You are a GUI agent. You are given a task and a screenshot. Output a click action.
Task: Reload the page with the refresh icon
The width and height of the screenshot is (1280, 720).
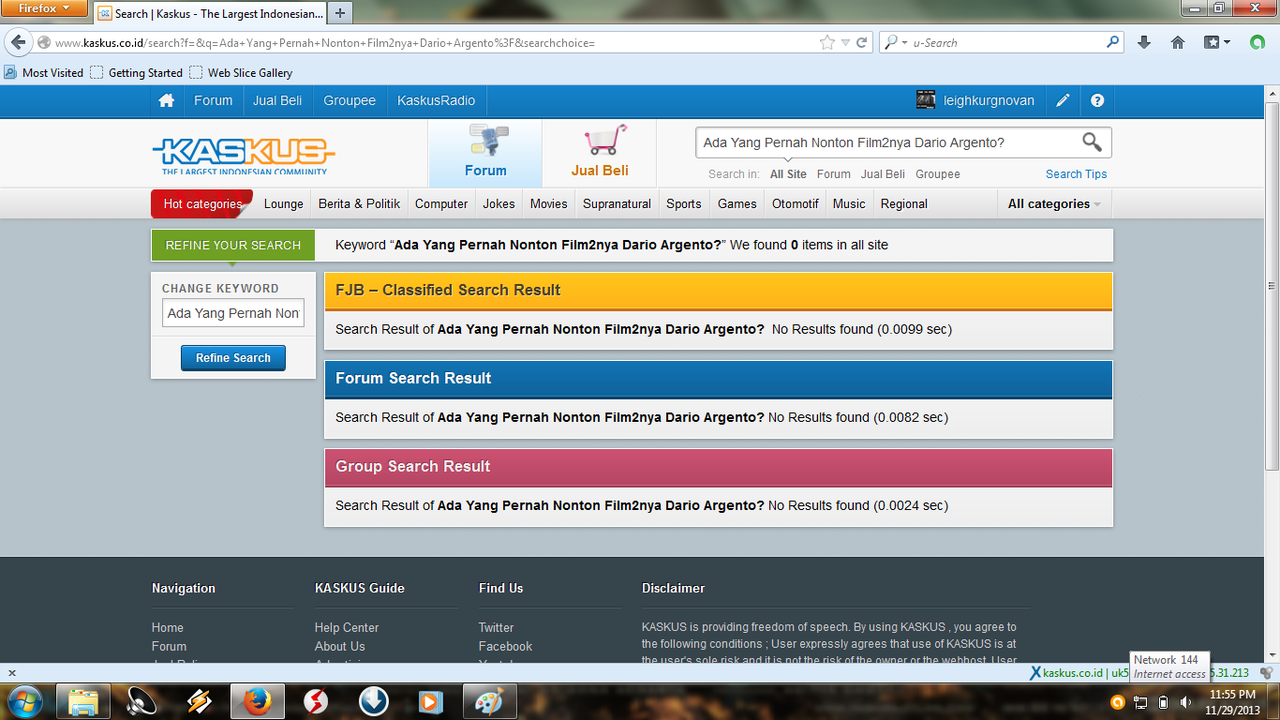pyautogui.click(x=863, y=43)
